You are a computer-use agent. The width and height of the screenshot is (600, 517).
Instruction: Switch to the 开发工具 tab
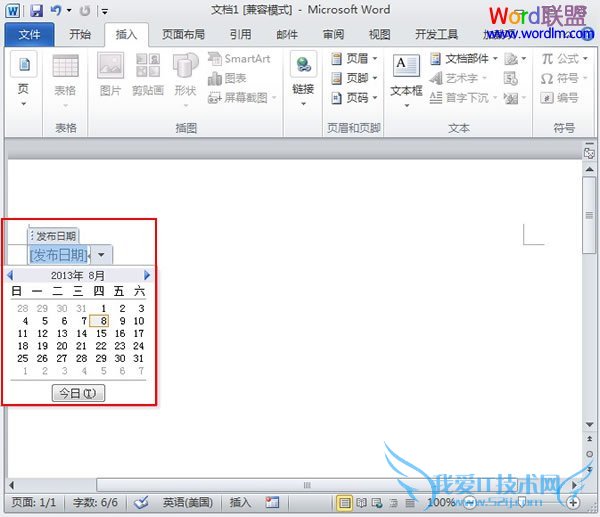(437, 34)
